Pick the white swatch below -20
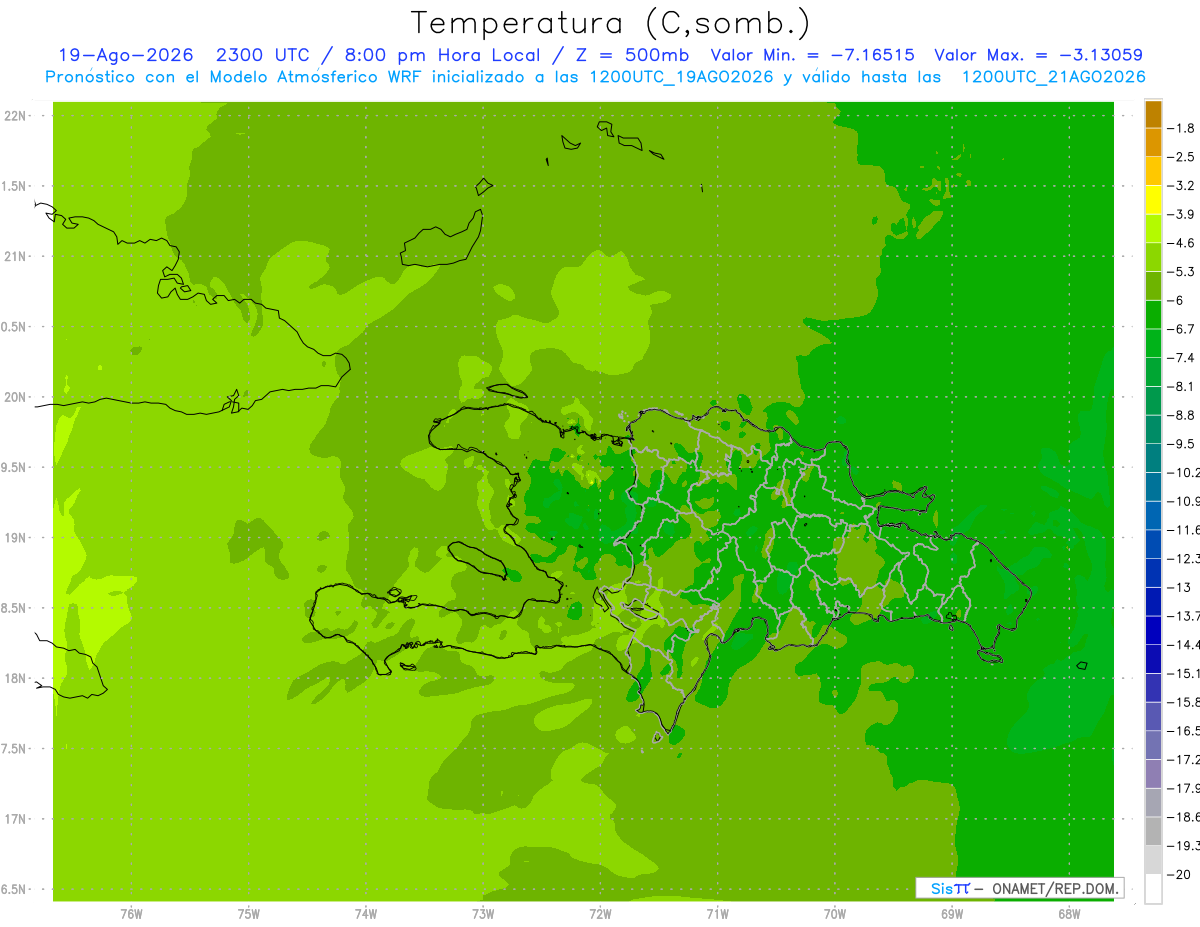The width and height of the screenshot is (1200, 927). 1153,888
